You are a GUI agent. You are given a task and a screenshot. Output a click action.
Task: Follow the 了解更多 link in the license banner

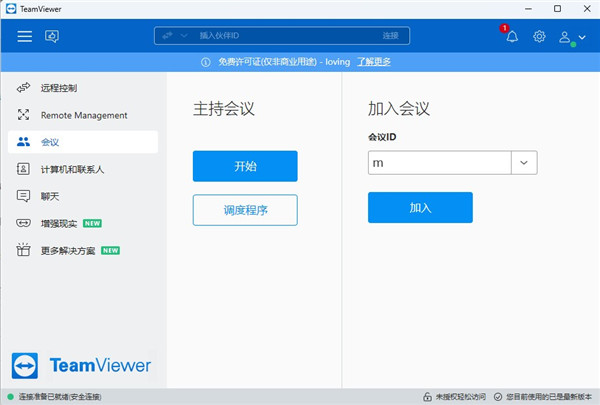click(373, 61)
